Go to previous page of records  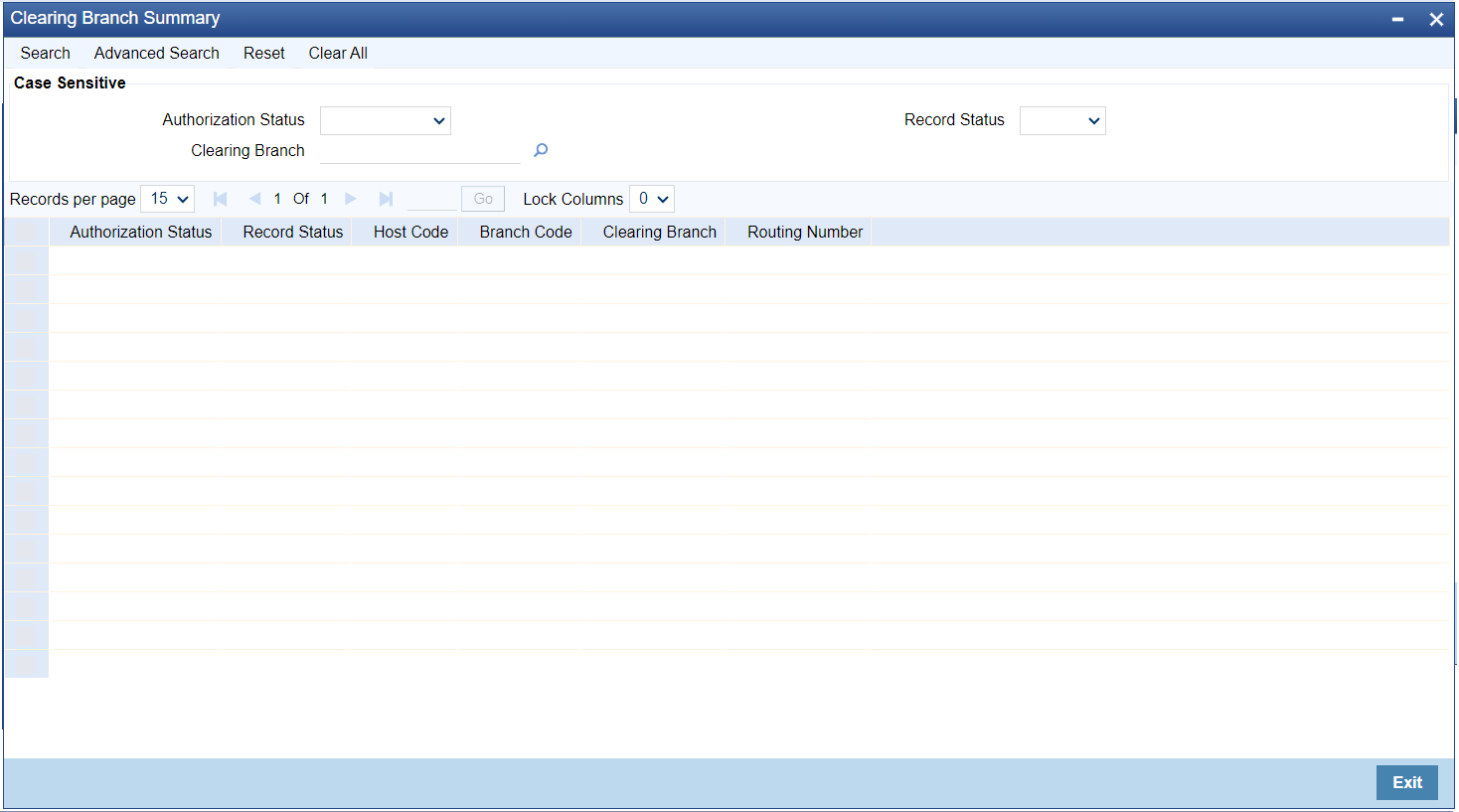[x=254, y=199]
